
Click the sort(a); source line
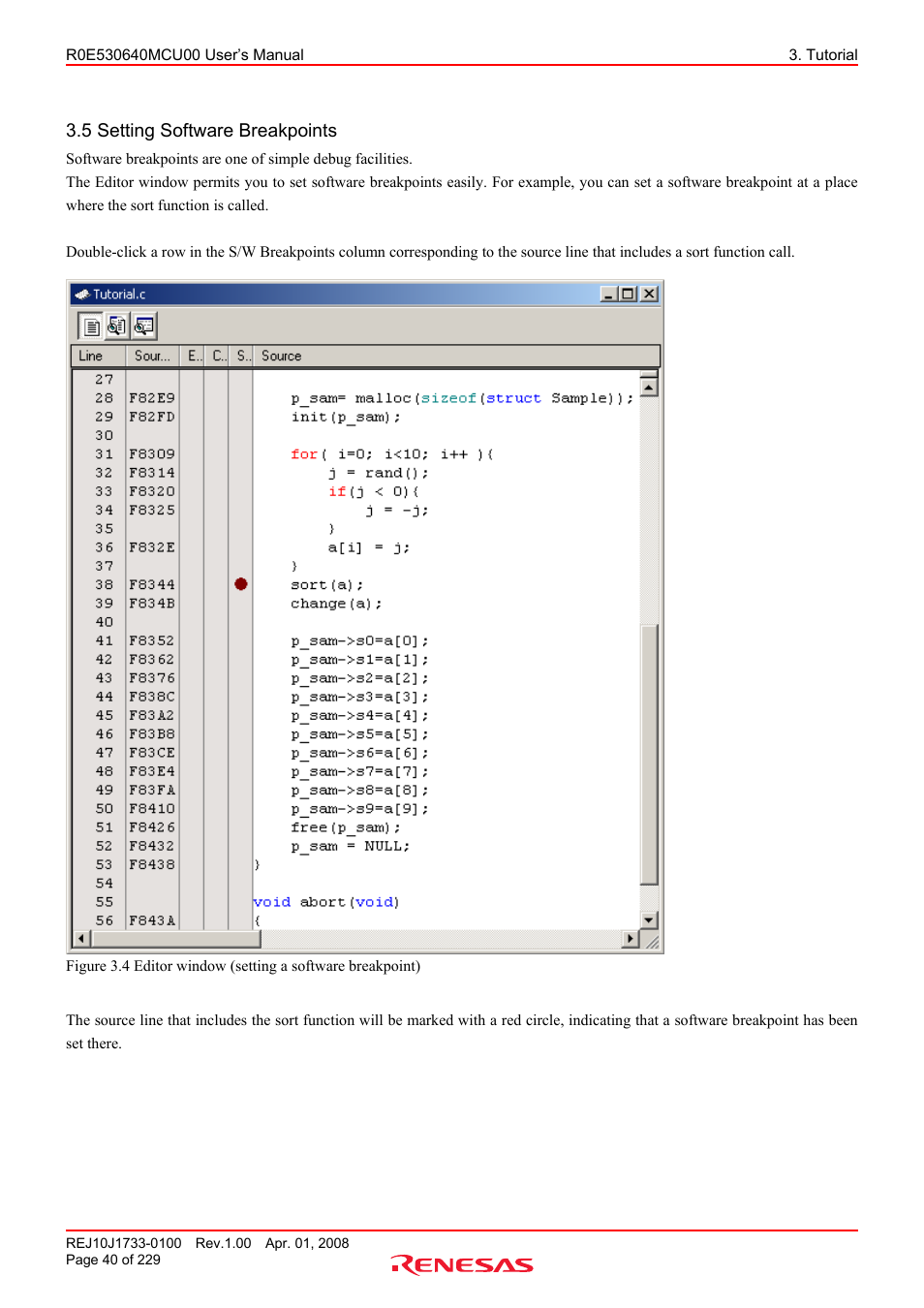pos(326,585)
